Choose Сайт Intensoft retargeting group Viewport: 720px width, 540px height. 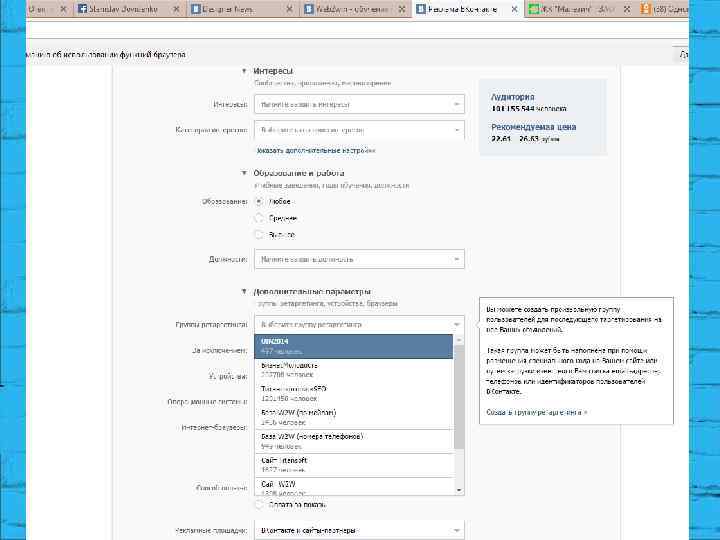[354, 465]
